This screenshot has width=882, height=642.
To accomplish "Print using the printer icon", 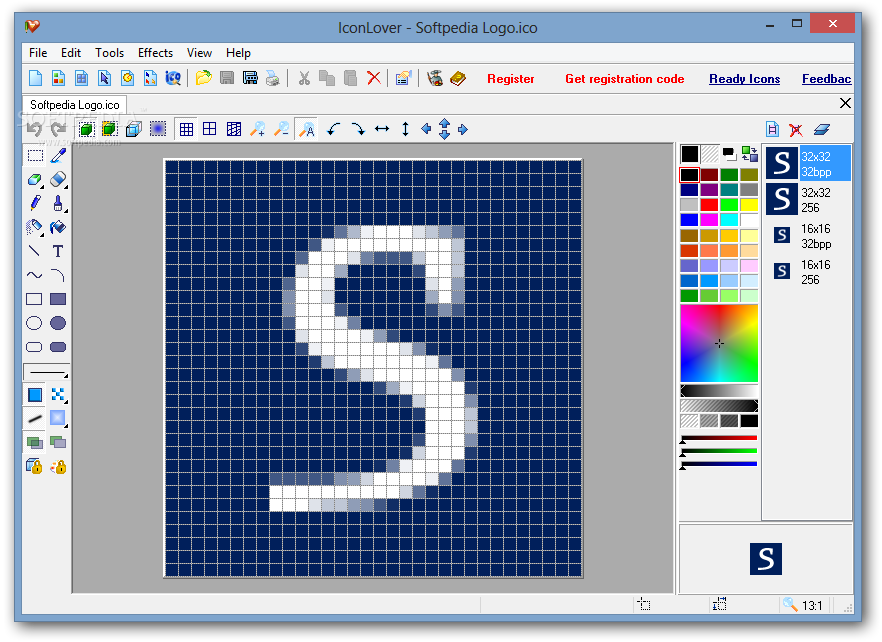I will [x=273, y=78].
